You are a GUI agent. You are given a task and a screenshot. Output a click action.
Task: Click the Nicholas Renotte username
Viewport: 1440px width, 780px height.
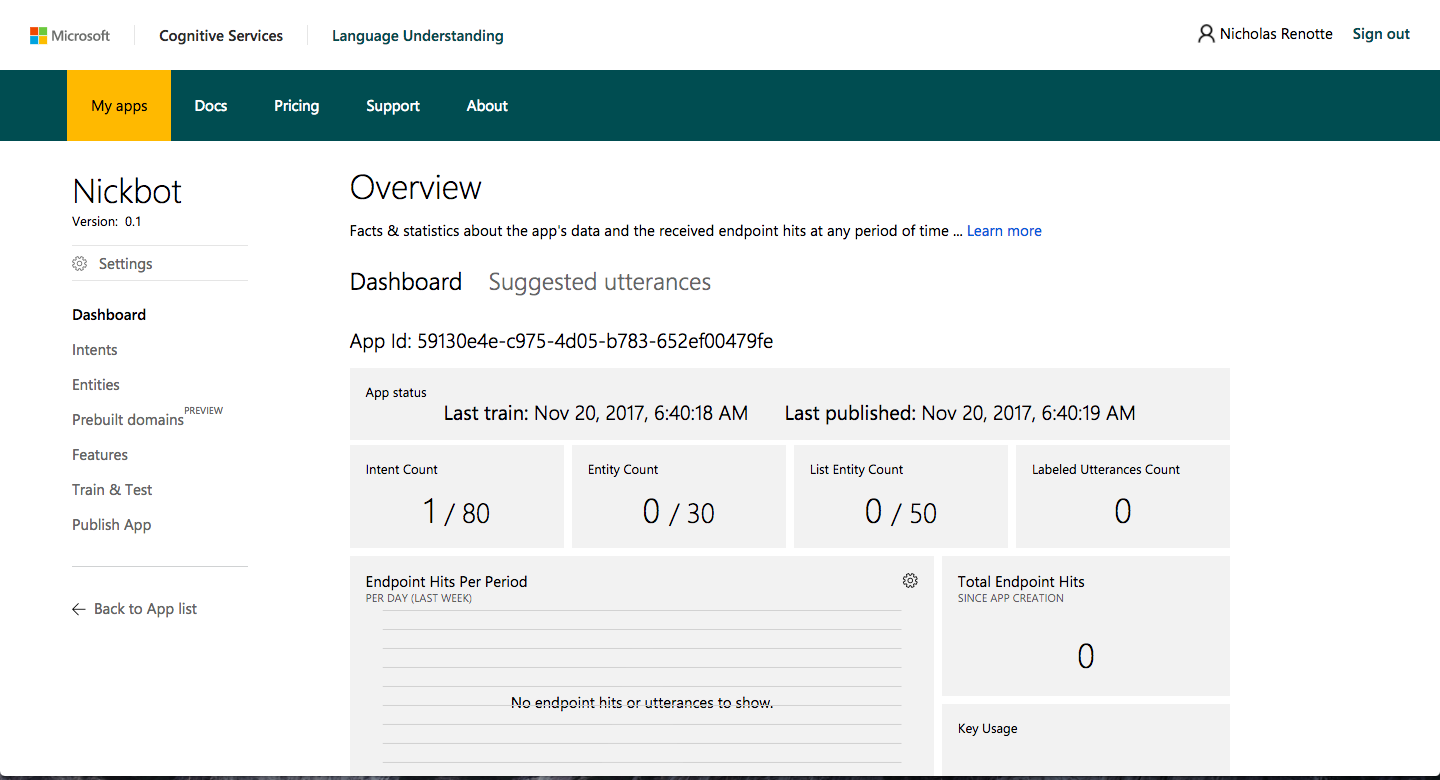(1276, 34)
